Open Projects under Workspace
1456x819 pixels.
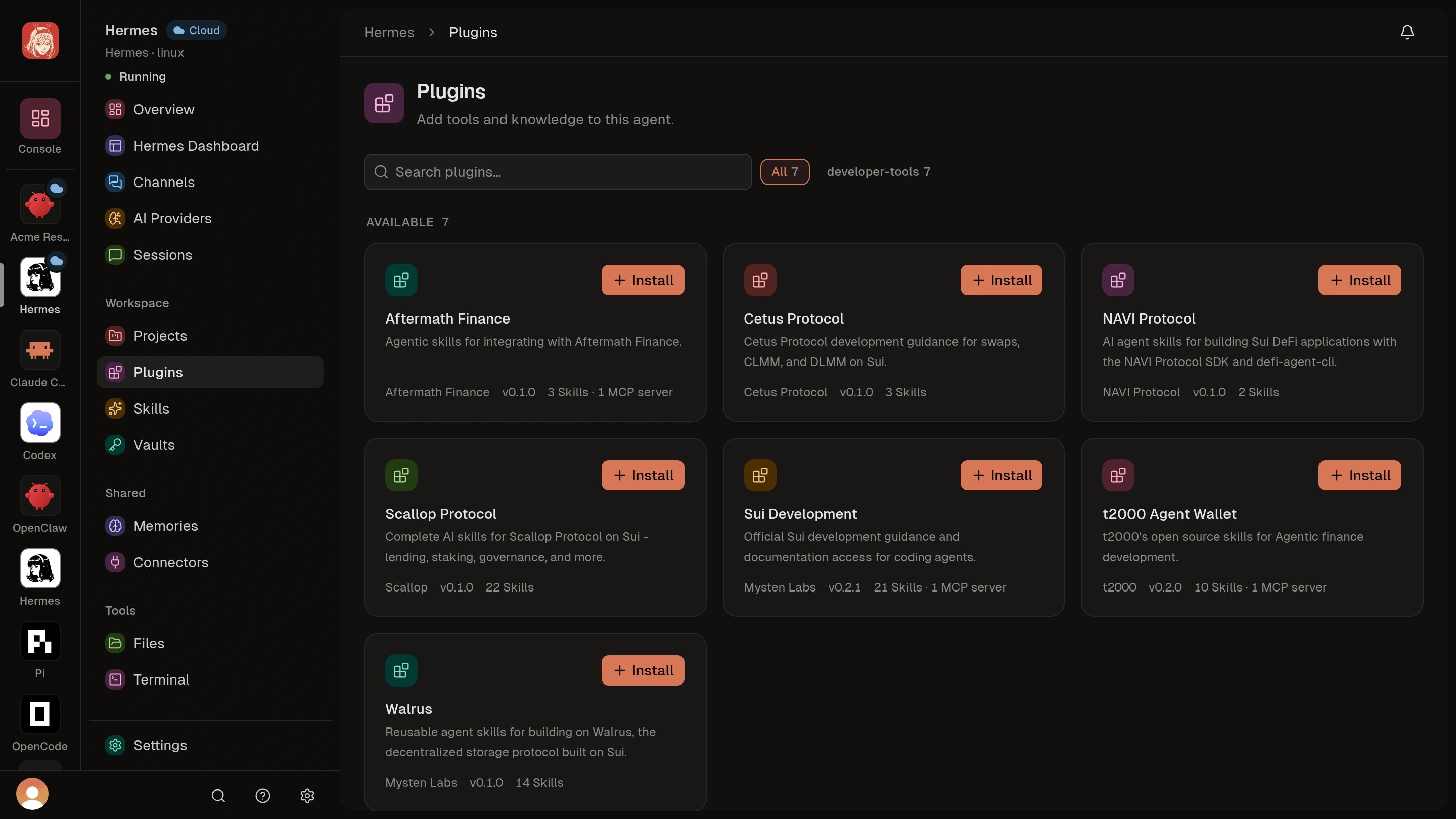point(210,336)
